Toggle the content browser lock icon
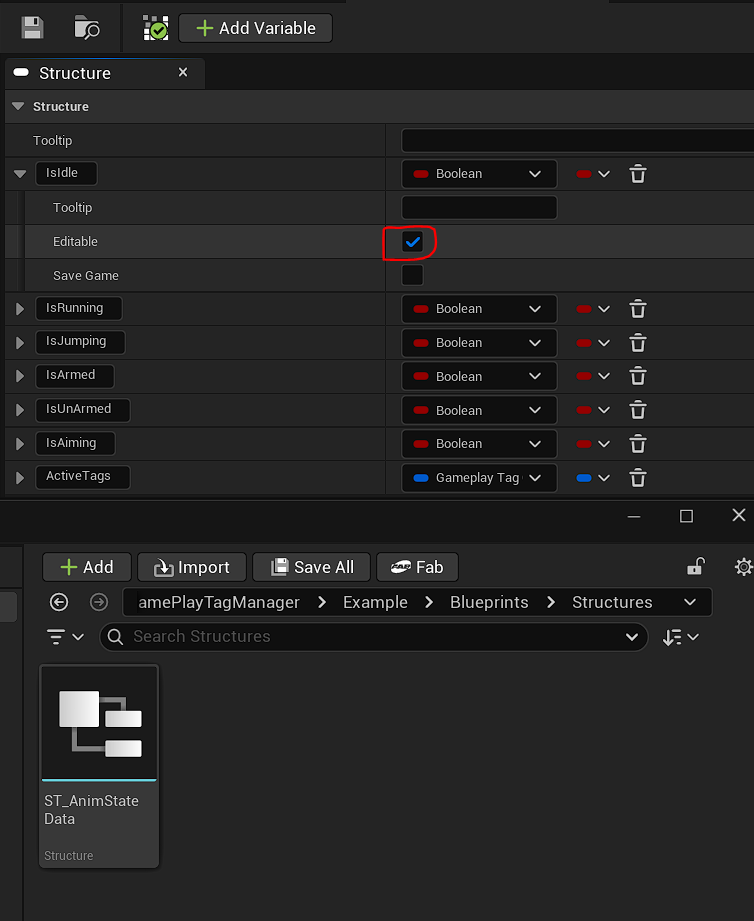Screen dimensions: 754x921 [x=695, y=567]
